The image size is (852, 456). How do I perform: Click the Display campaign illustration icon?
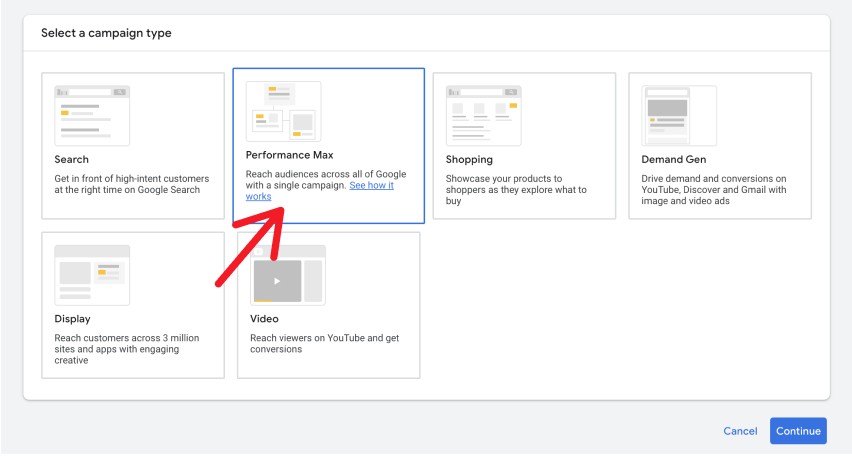92,273
